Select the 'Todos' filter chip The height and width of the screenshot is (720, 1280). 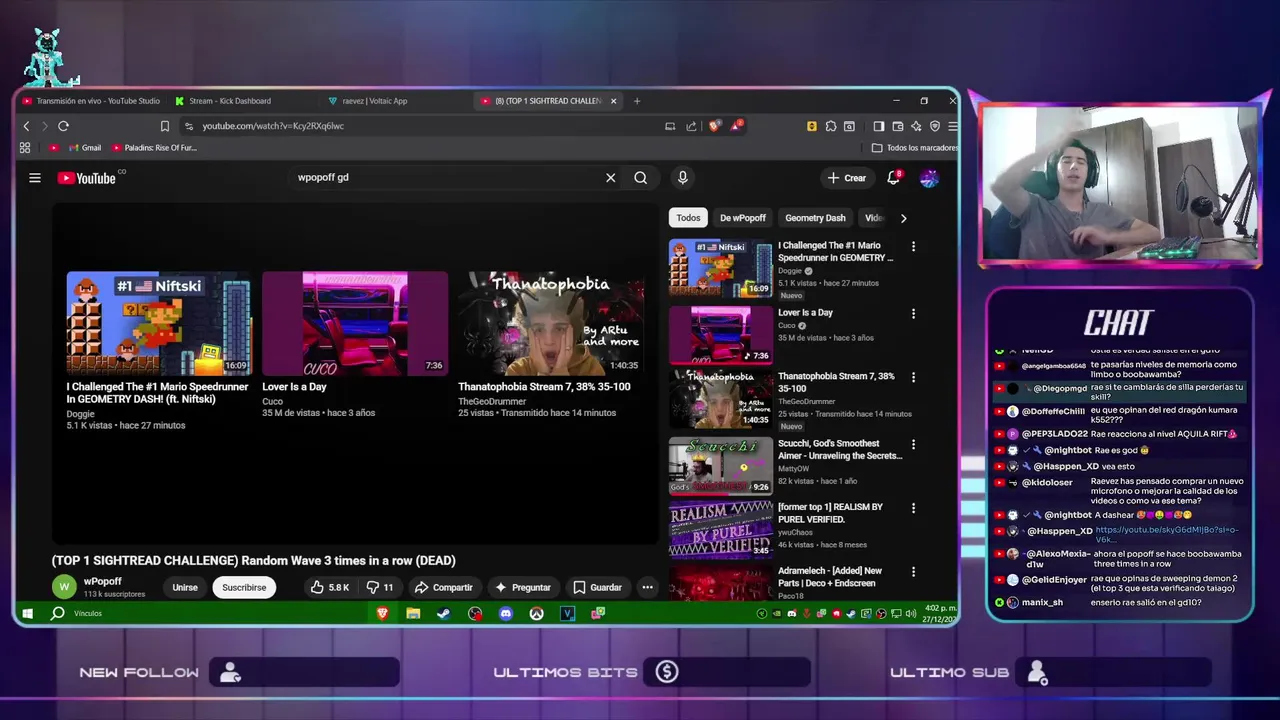click(x=688, y=218)
